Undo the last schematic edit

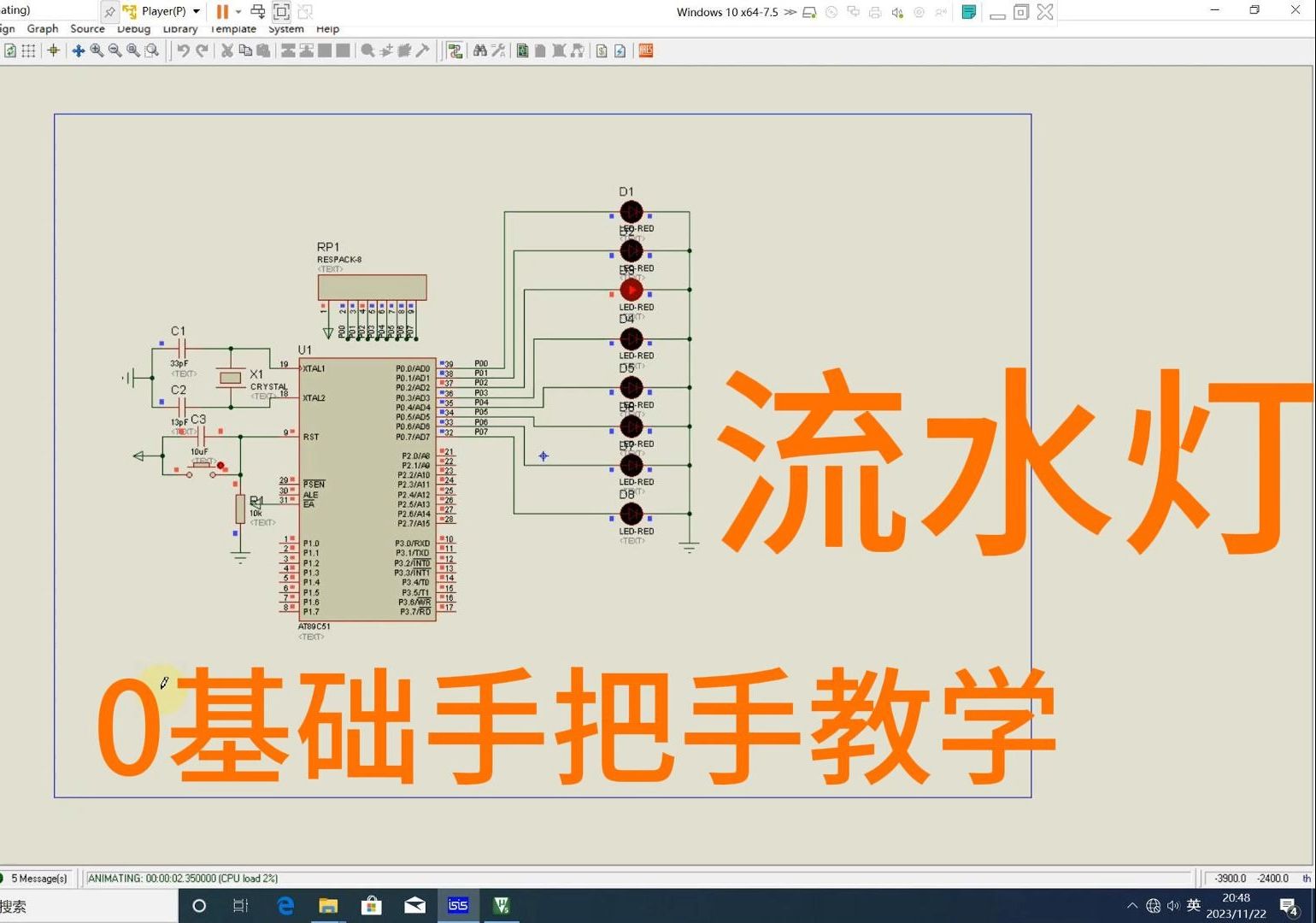(x=185, y=50)
